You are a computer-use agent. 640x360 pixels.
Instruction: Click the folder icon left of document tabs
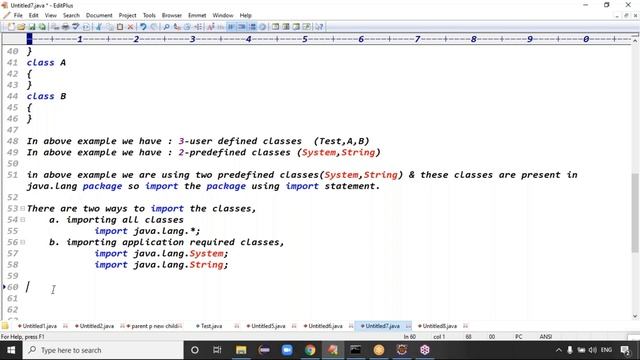(5, 326)
